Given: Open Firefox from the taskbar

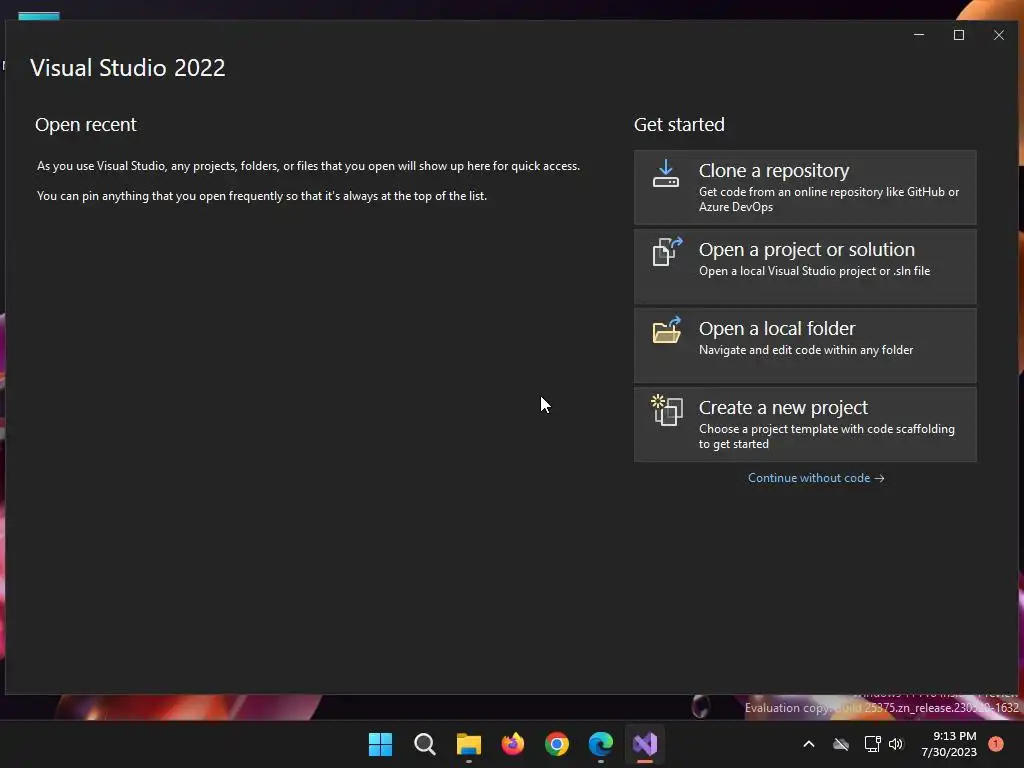Looking at the screenshot, I should pyautogui.click(x=513, y=744).
